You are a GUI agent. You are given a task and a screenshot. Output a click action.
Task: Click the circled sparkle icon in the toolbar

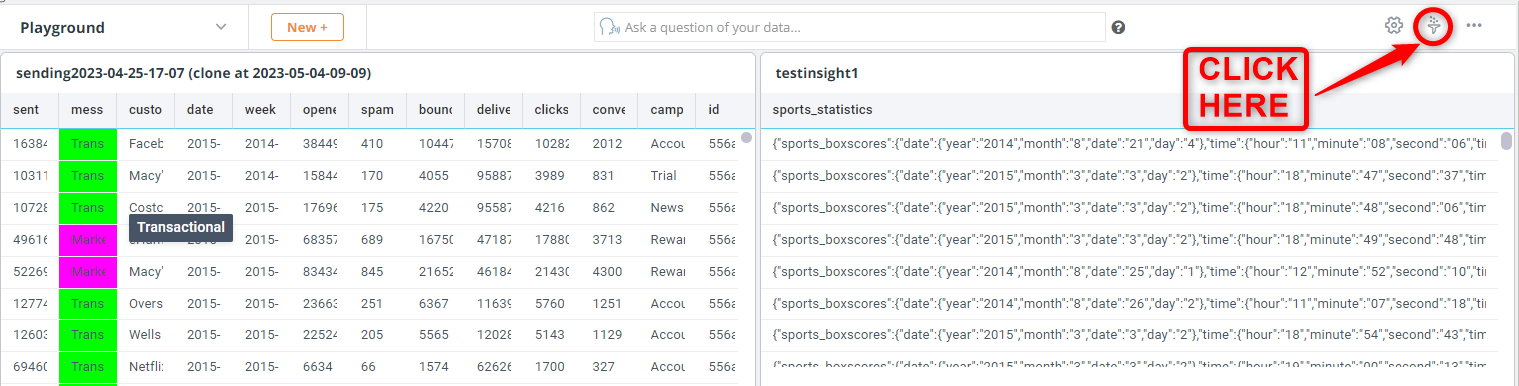point(1434,27)
